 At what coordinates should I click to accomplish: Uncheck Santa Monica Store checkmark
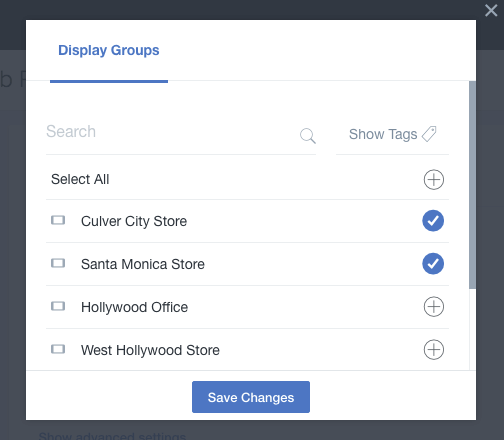pyautogui.click(x=433, y=264)
